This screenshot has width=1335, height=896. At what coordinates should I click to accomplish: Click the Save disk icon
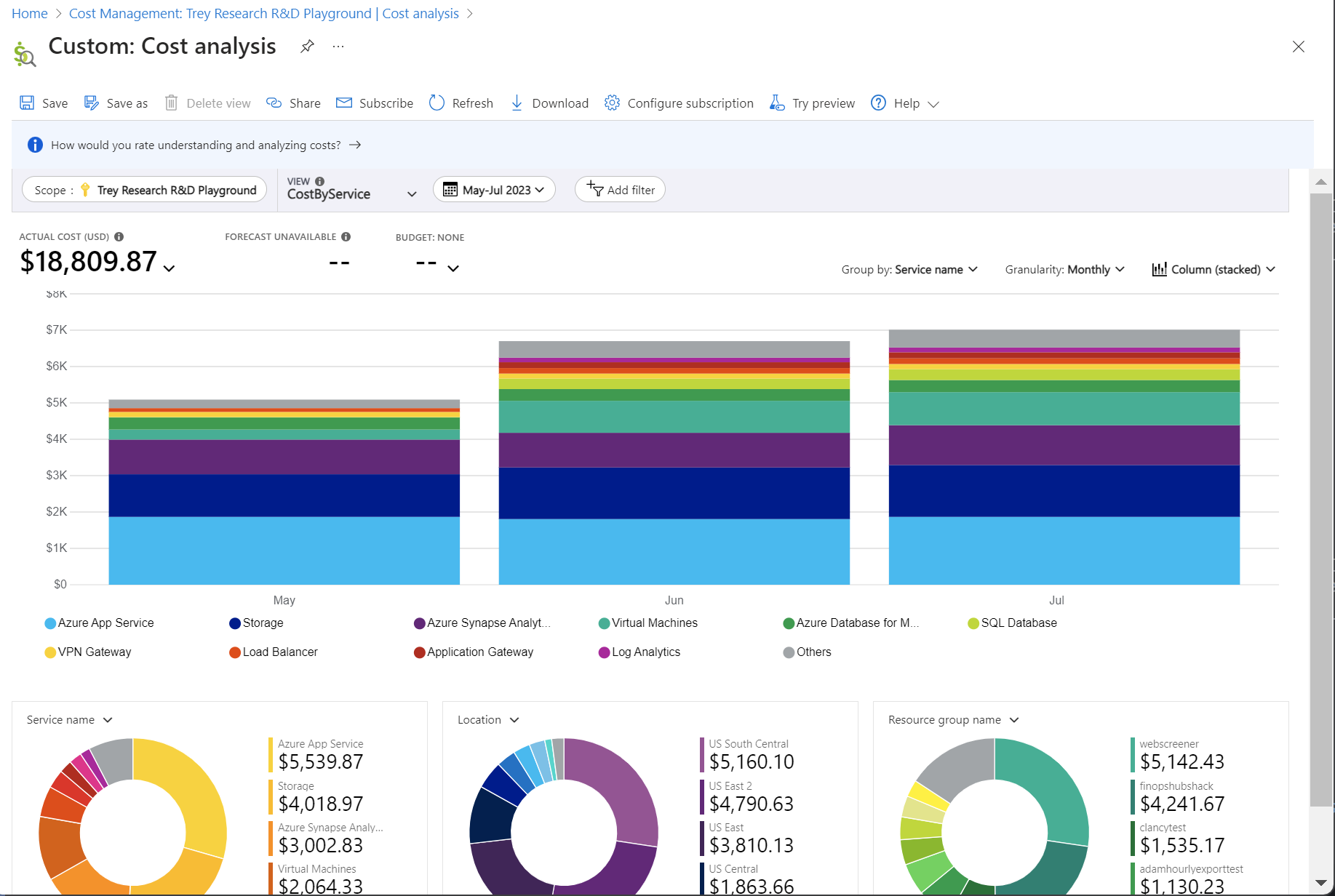pyautogui.click(x=27, y=103)
